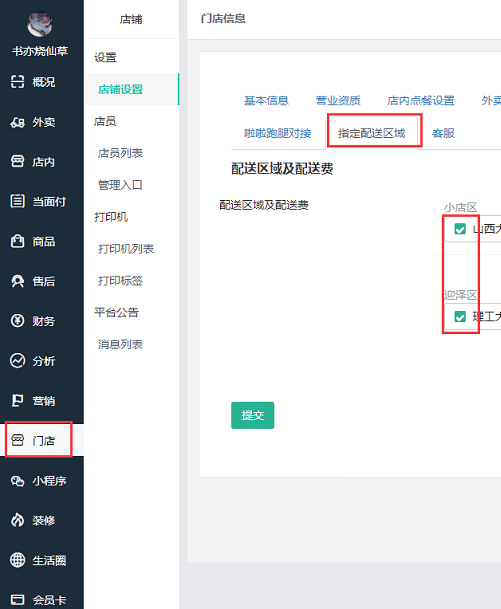This screenshot has width=501, height=609.
Task: Switch to the 营业资质 tab
Action: tap(338, 101)
